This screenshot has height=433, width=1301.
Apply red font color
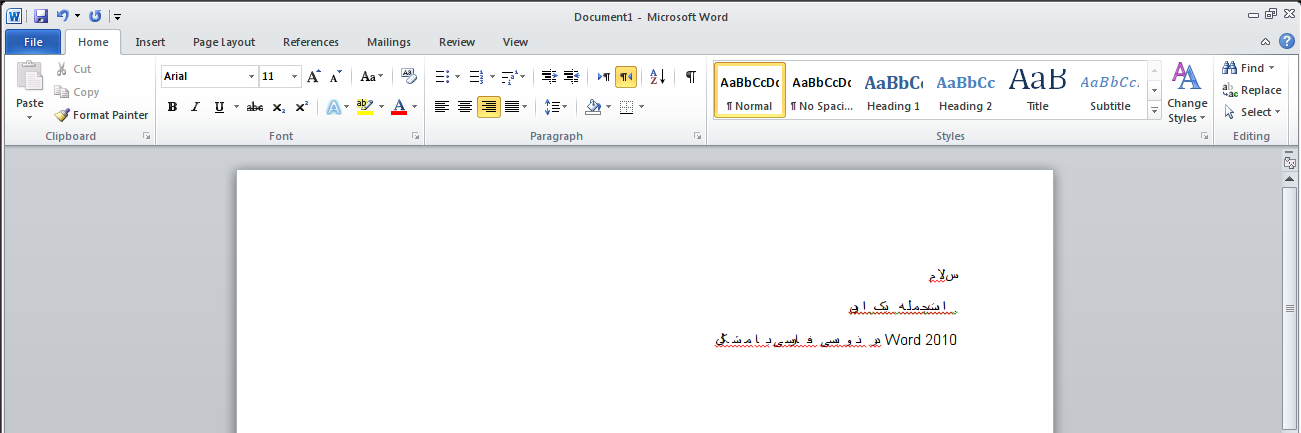tap(400, 107)
